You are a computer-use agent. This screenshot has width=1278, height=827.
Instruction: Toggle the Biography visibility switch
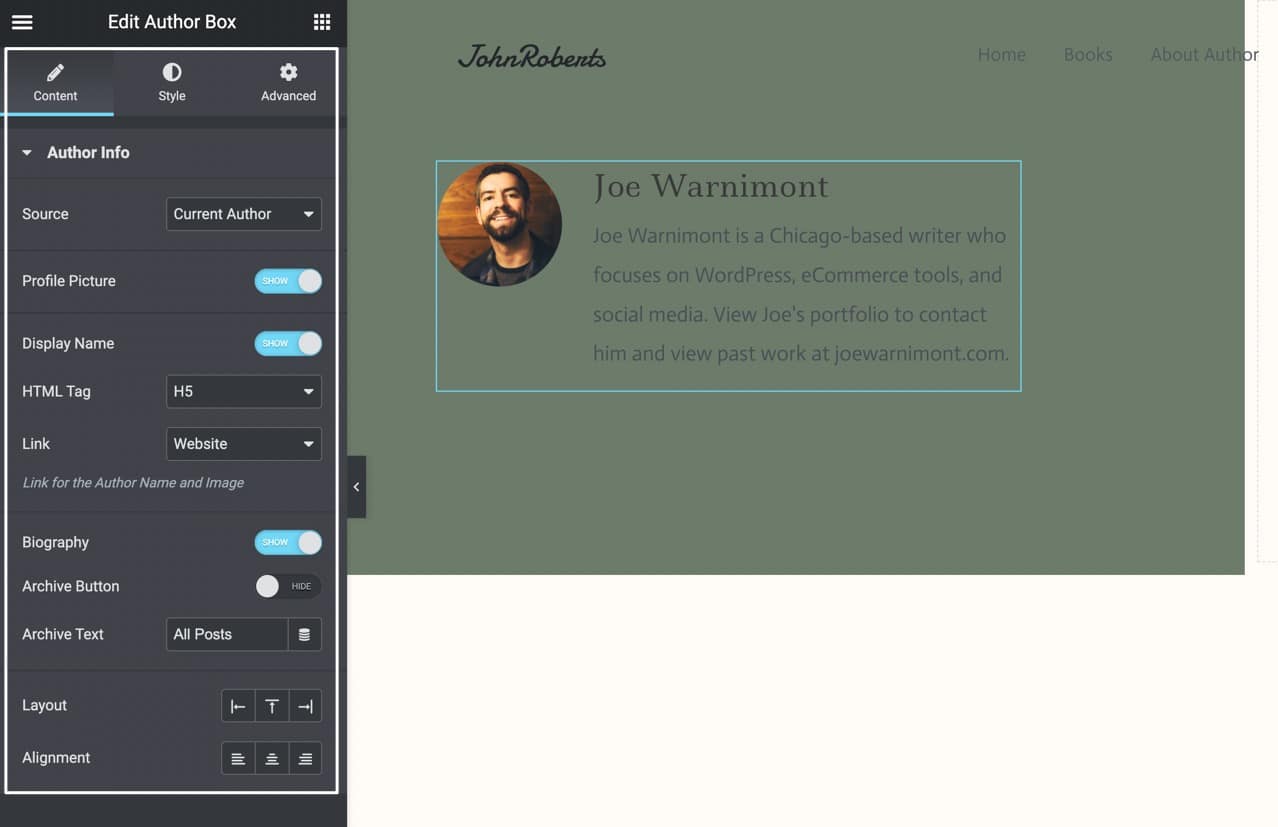pos(288,542)
